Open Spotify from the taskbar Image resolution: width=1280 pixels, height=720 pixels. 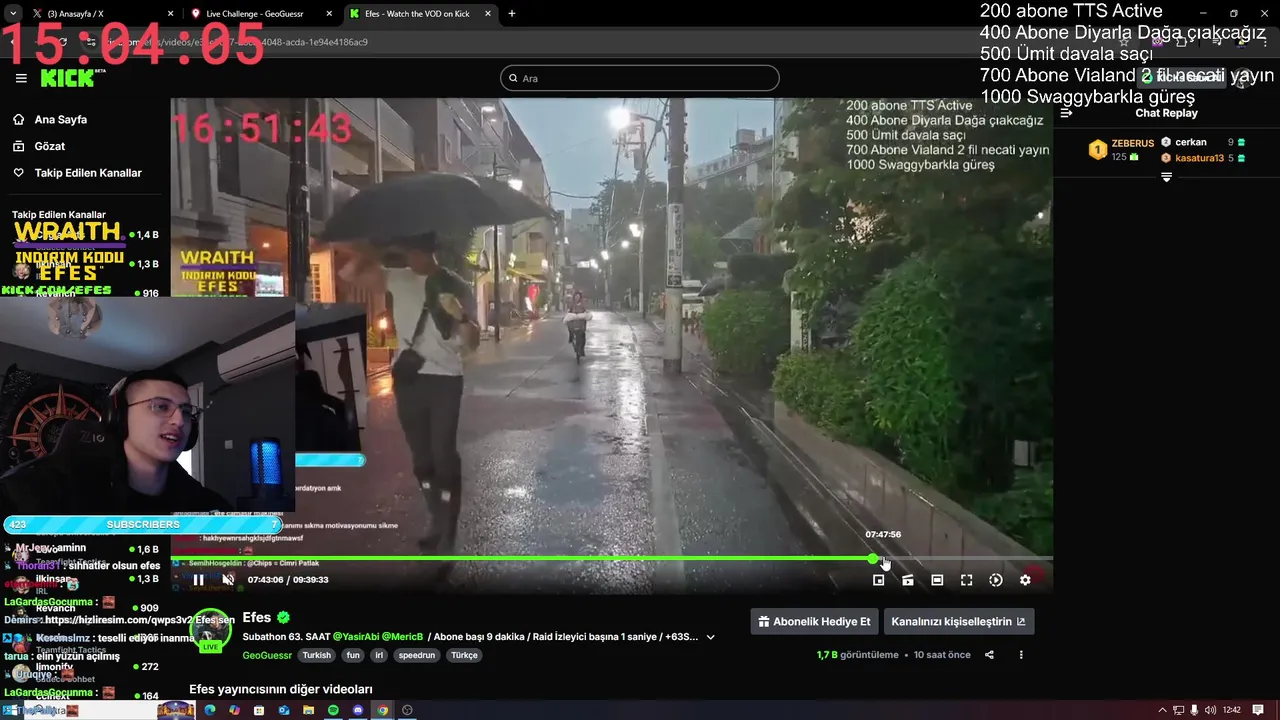333,710
